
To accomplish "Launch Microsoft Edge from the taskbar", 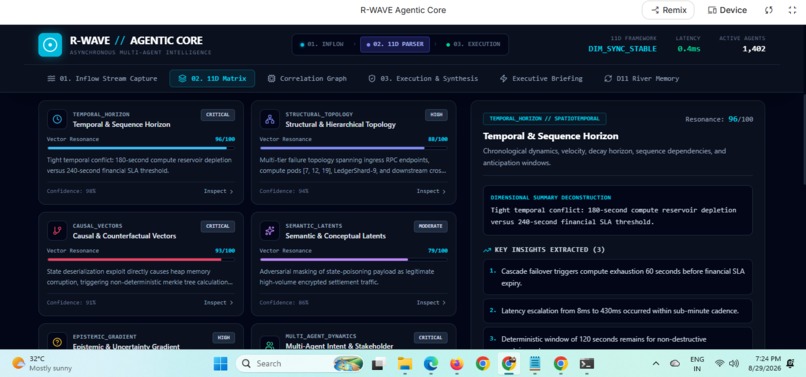I will tap(431, 364).
